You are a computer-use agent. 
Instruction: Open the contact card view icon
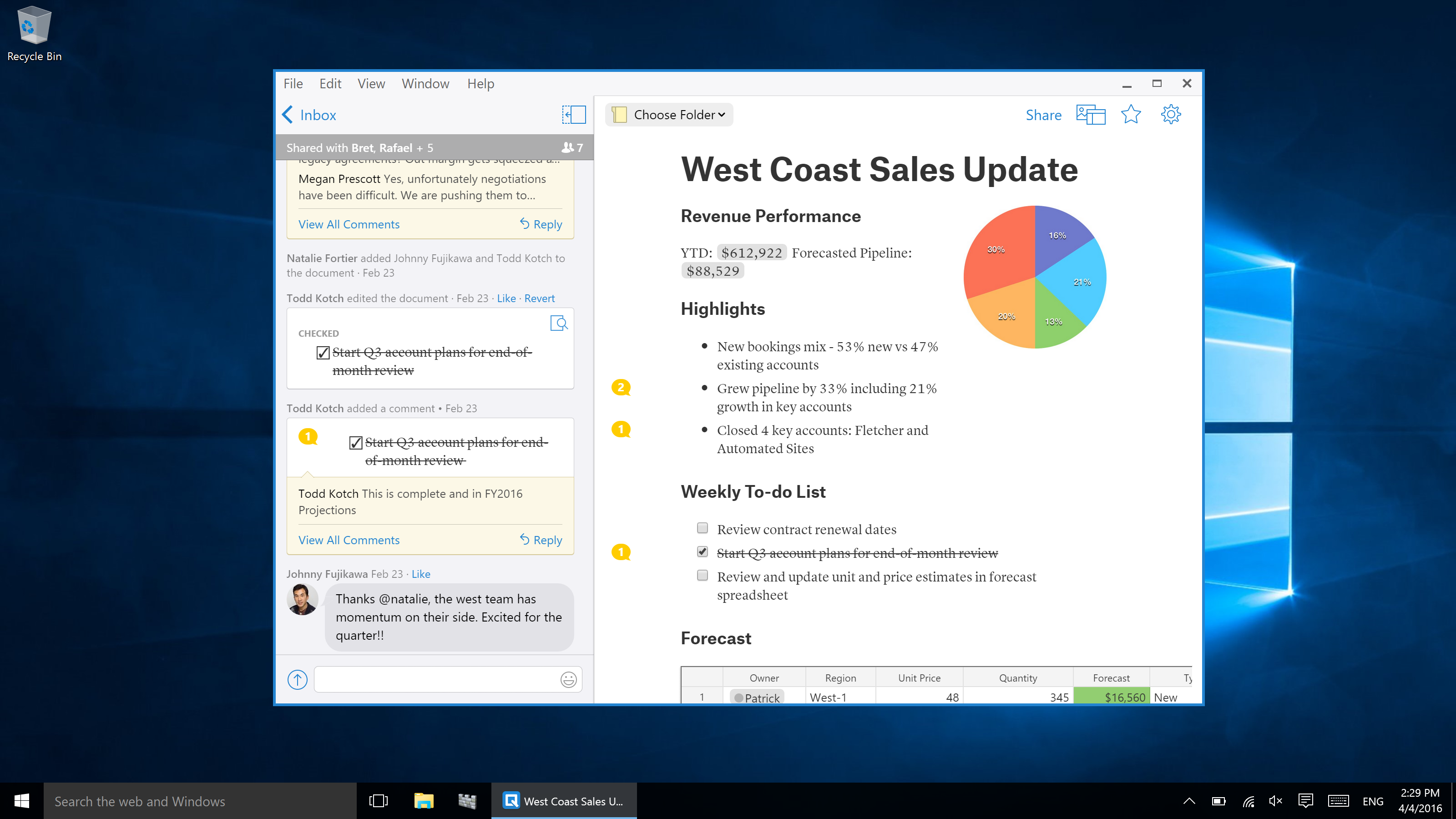(1090, 115)
